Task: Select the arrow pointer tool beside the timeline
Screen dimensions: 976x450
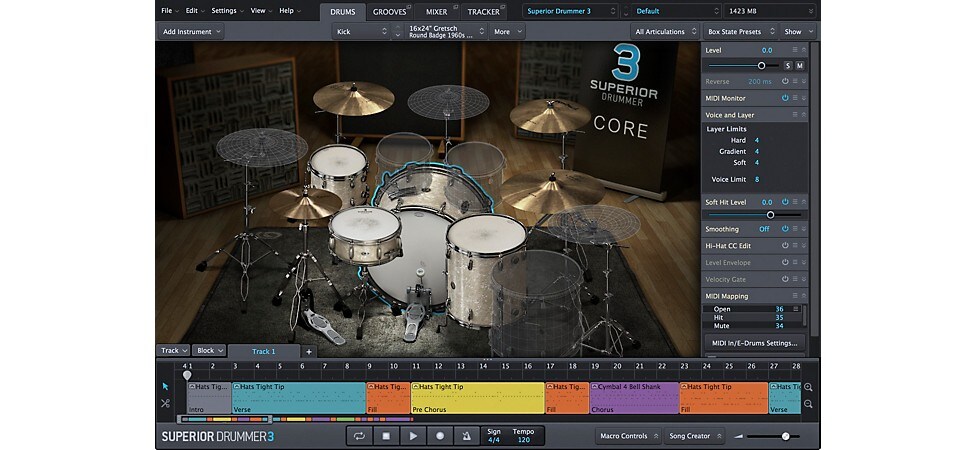Action: pos(165,387)
